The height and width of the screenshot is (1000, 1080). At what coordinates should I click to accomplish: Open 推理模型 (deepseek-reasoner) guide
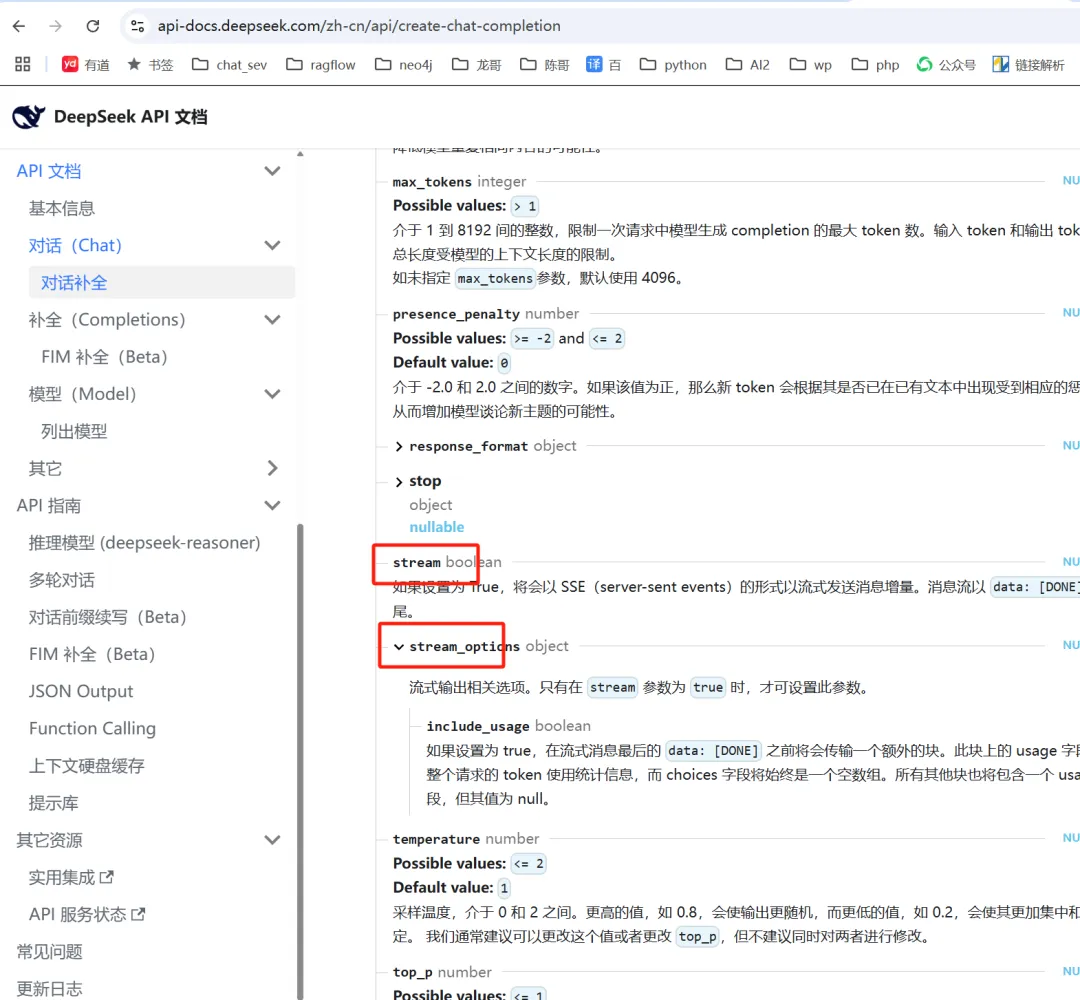[144, 543]
